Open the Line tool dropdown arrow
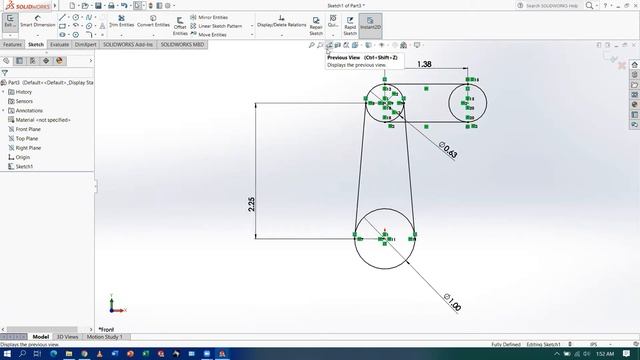Image resolution: width=640 pixels, height=360 pixels. tap(69, 17)
